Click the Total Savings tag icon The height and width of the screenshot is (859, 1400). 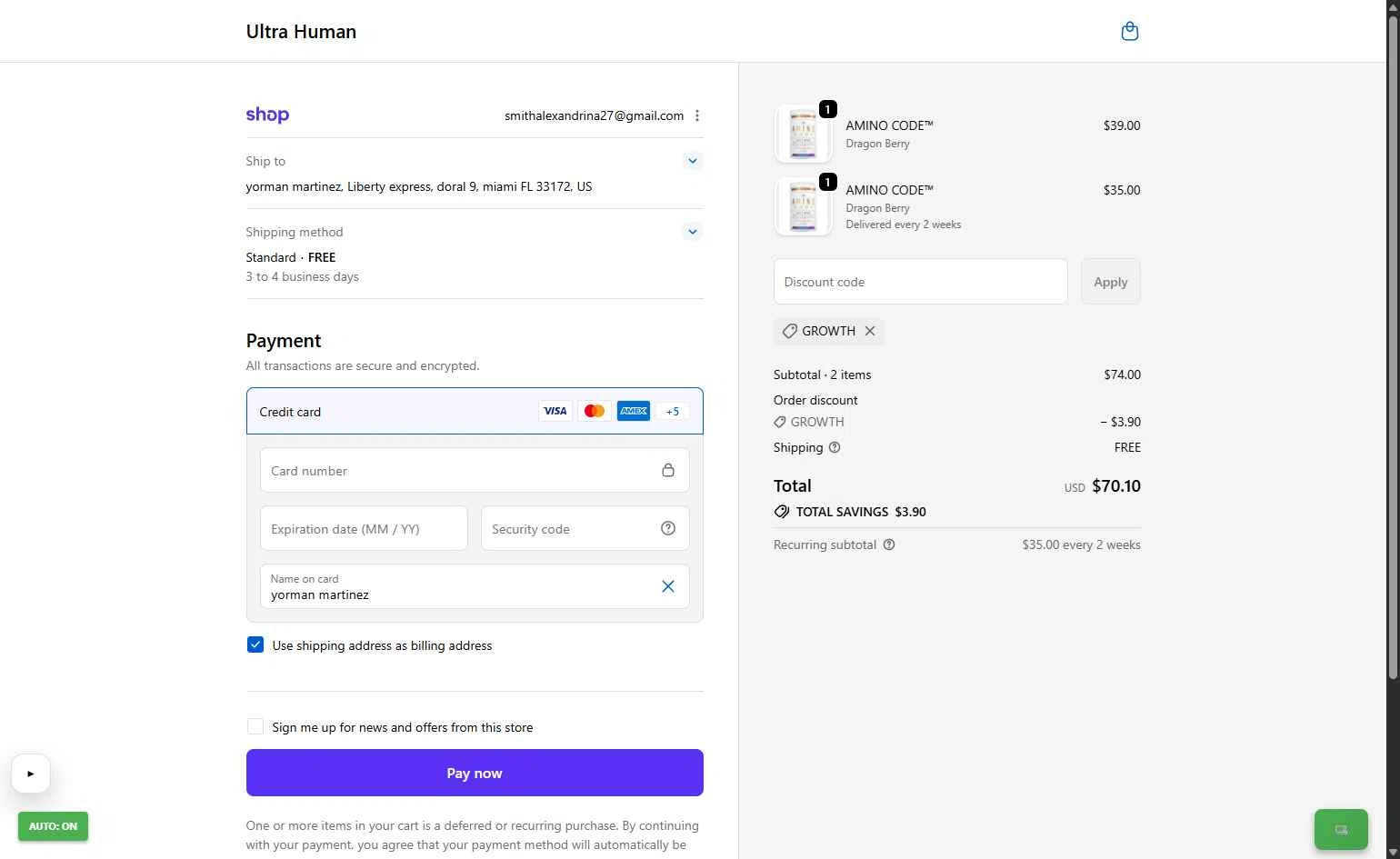[x=782, y=512]
